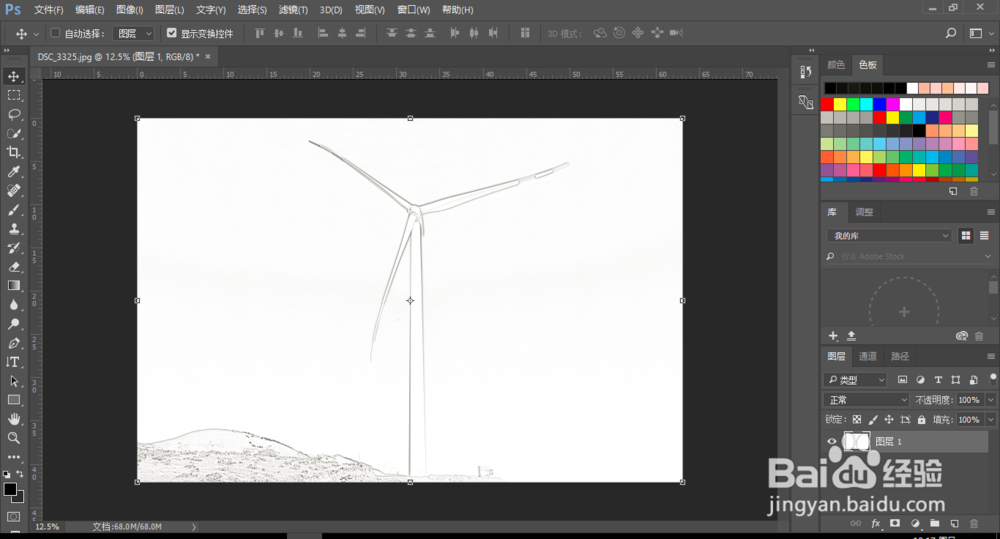This screenshot has height=539, width=1000.
Task: Select the Gradient tool
Action: 13,286
